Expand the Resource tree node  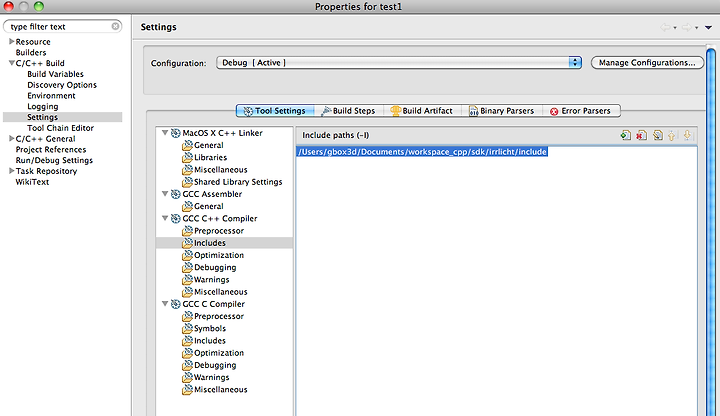click(11, 41)
